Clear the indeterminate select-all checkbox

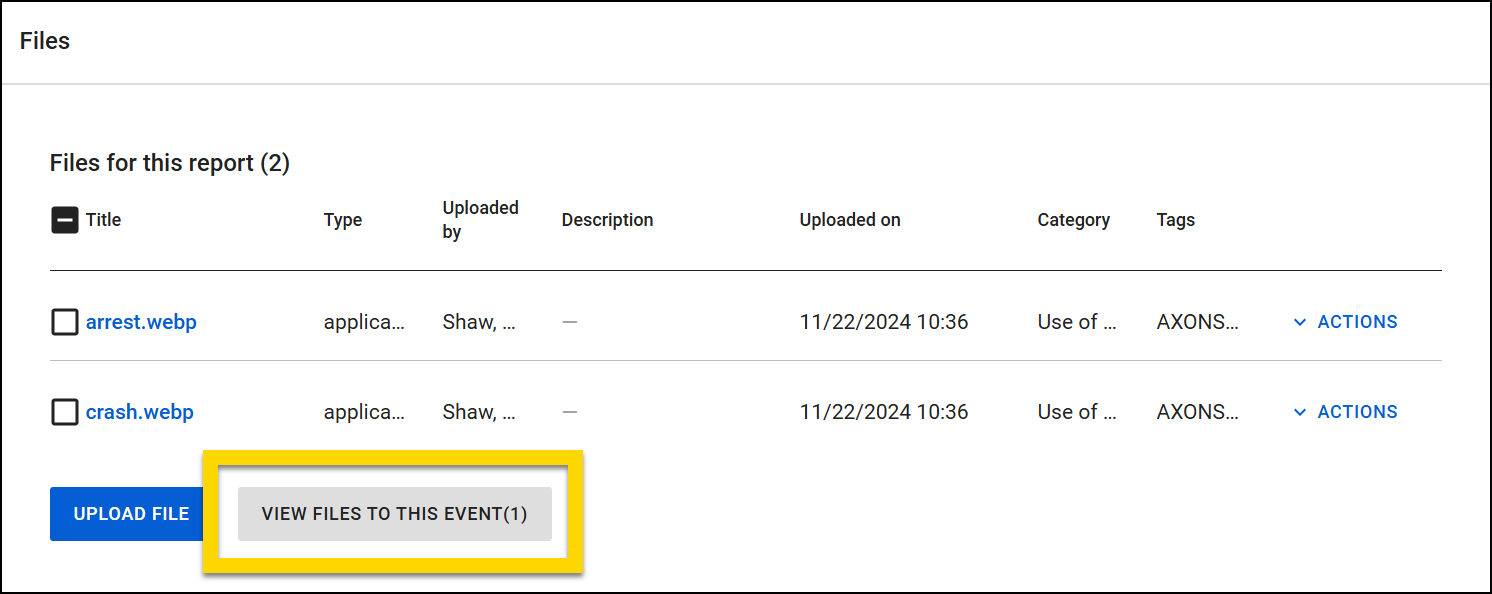click(64, 219)
